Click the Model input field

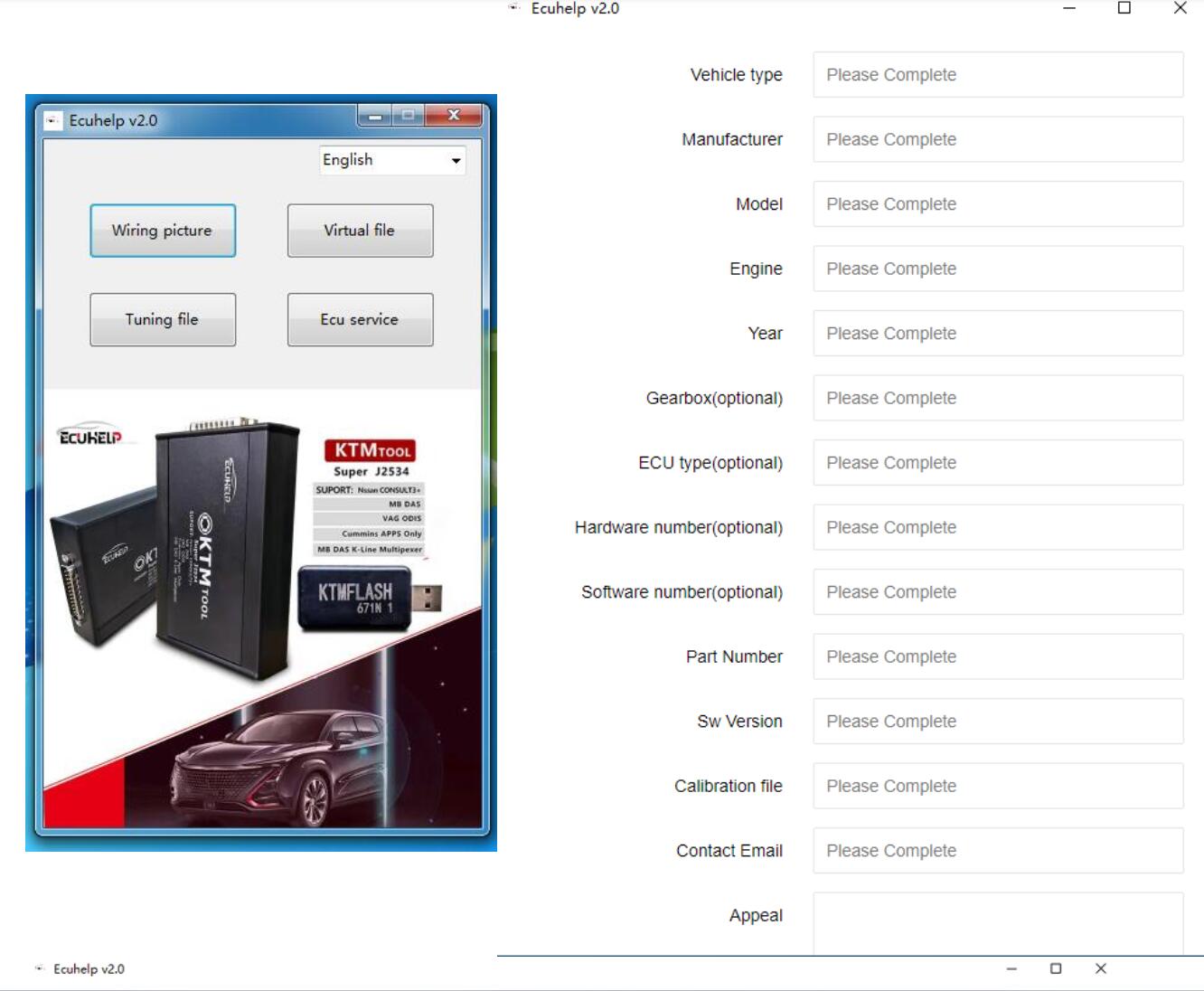coord(997,204)
